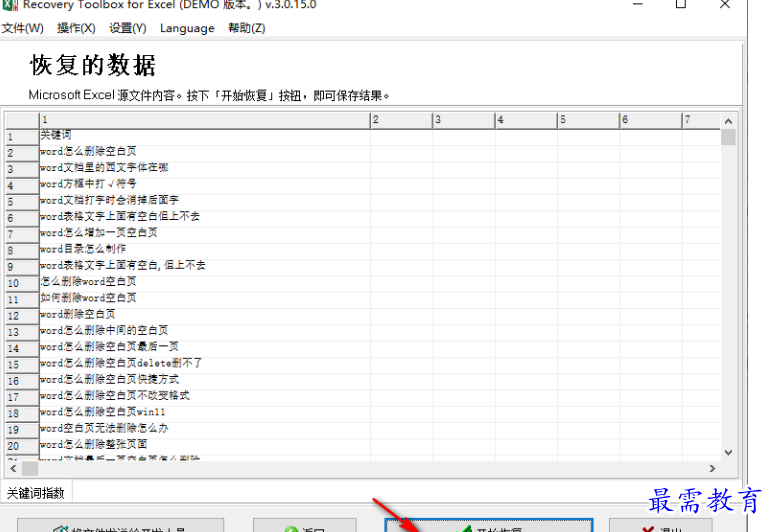
Task: Open the Language menu
Action: [x=187, y=28]
